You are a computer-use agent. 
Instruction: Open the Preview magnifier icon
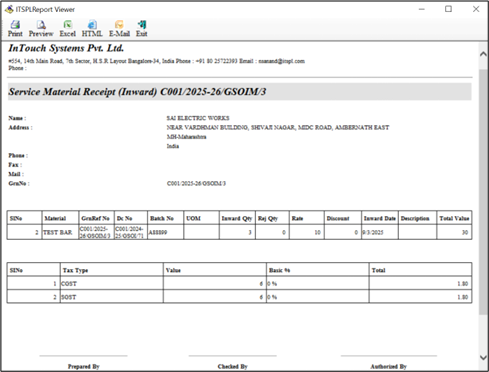41,25
